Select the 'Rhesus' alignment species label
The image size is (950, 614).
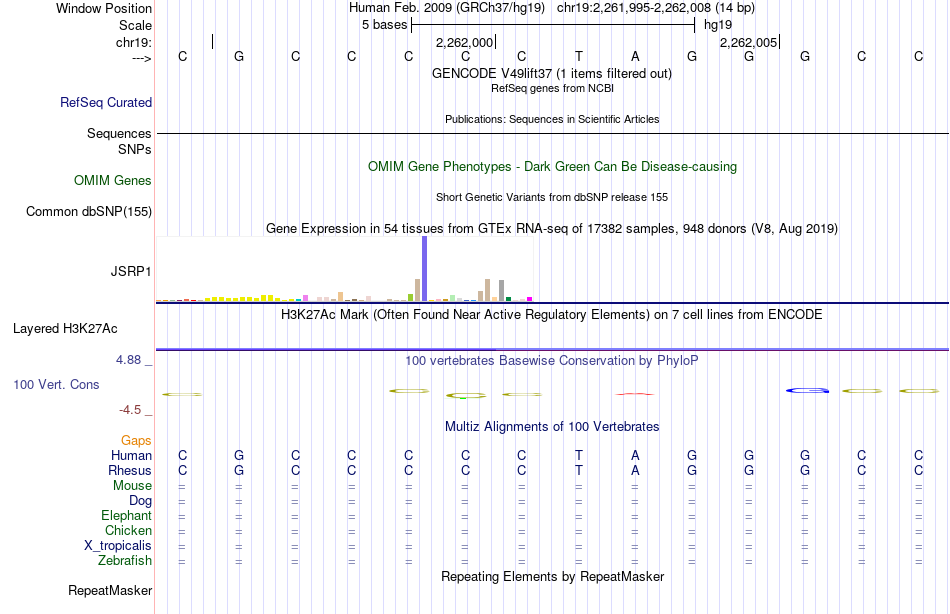130,471
